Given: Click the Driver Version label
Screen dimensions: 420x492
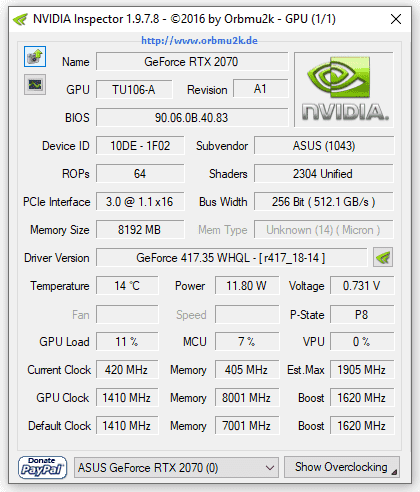Looking at the screenshot, I should coord(57,258).
